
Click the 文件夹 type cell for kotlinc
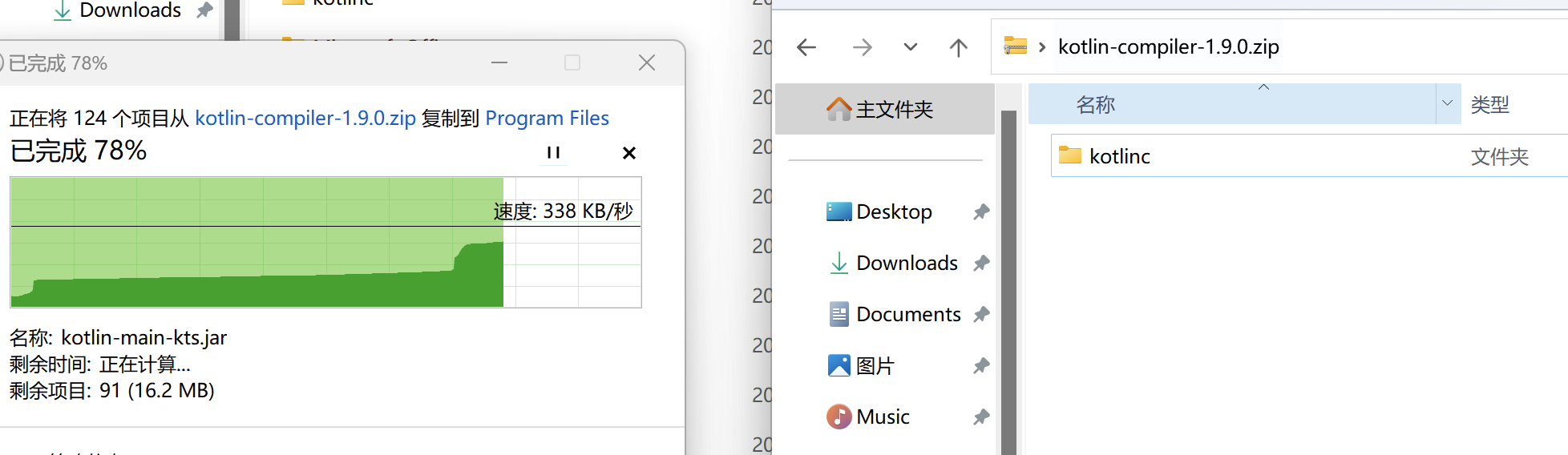click(1499, 156)
